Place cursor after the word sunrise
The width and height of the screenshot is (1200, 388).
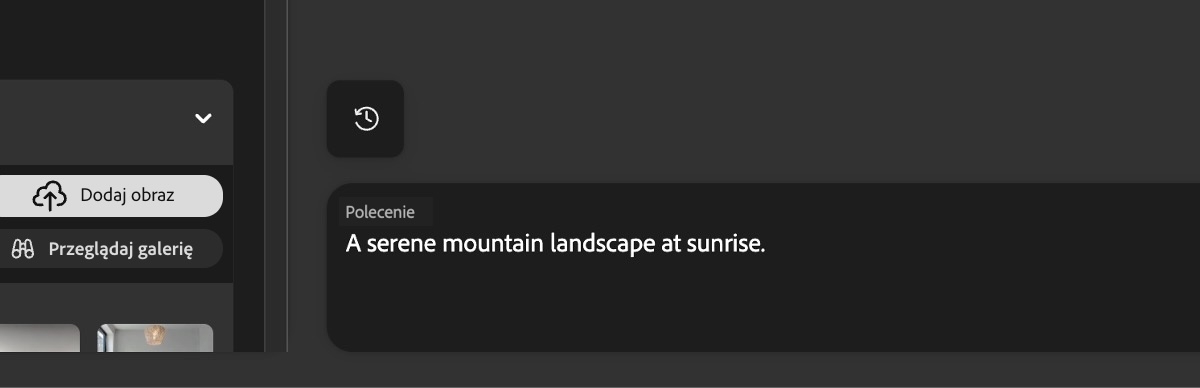click(766, 243)
